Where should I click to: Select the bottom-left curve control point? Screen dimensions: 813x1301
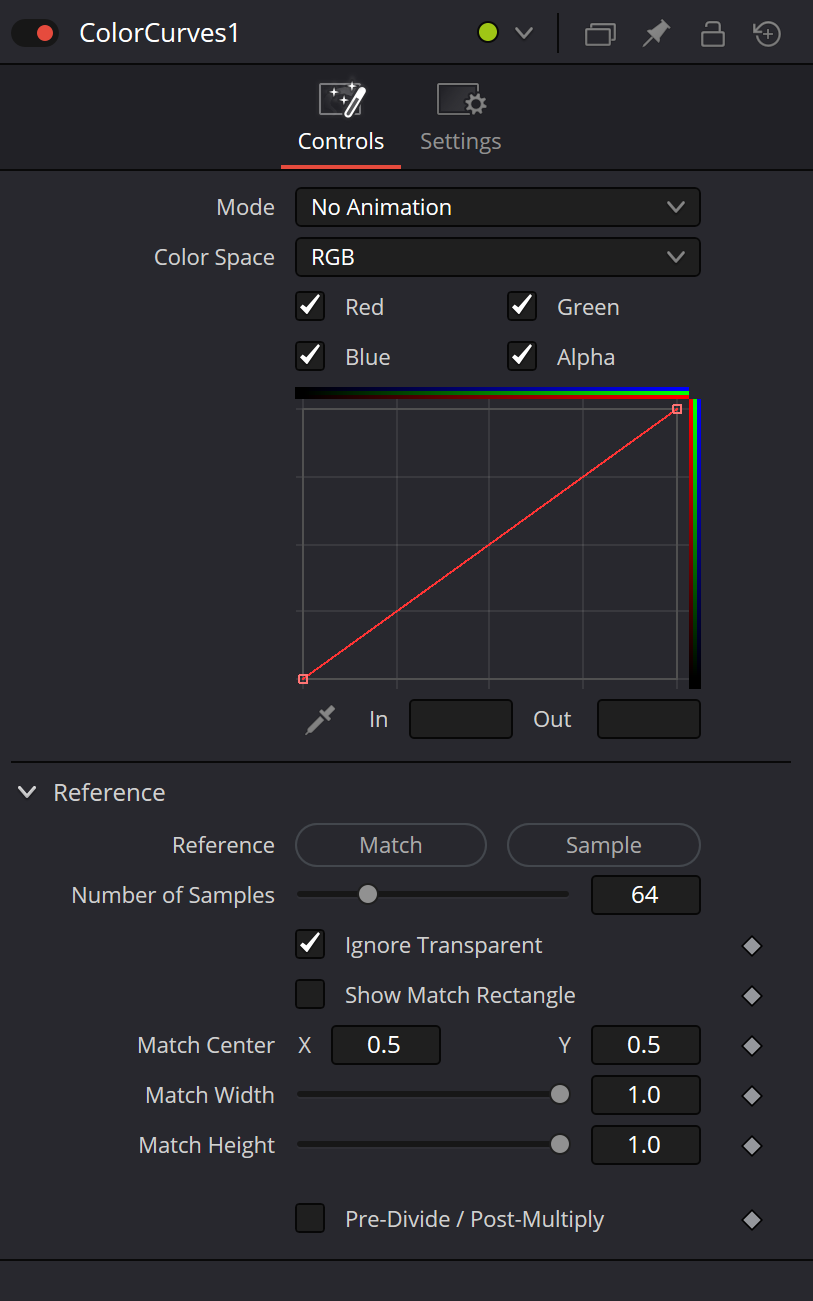303,679
